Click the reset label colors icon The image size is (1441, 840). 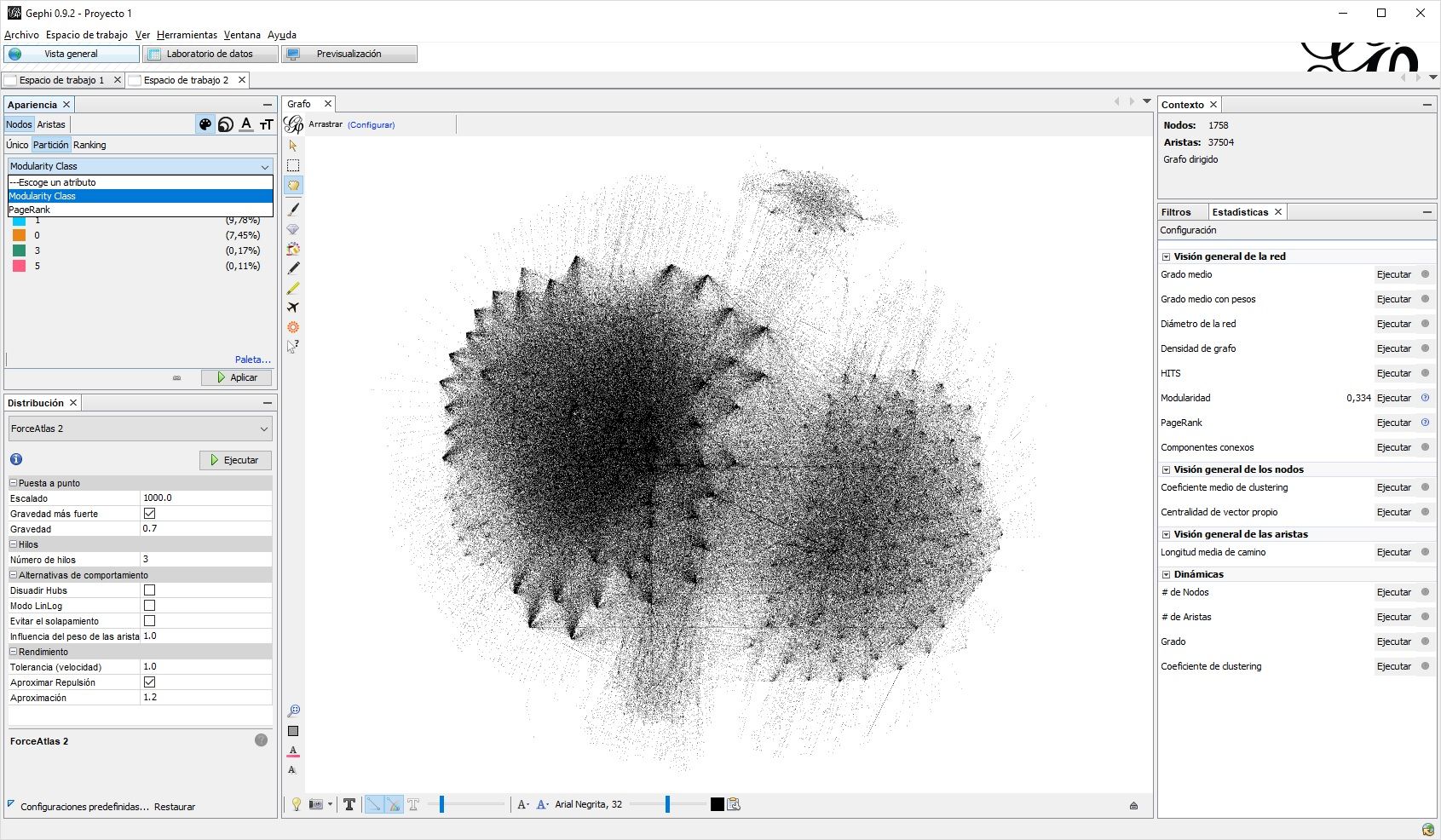pos(293,751)
